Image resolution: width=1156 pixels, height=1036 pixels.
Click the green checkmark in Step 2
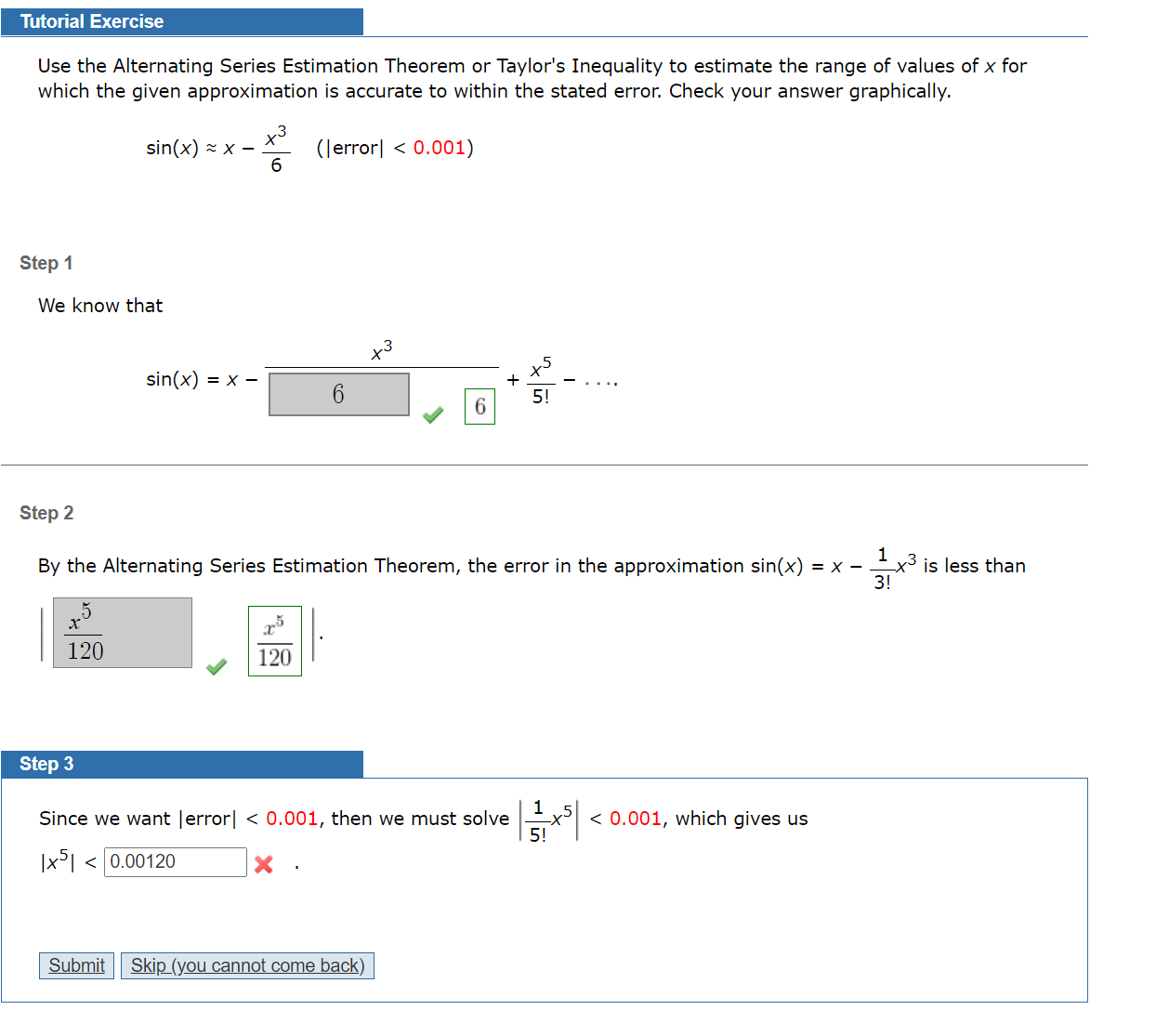pos(216,667)
